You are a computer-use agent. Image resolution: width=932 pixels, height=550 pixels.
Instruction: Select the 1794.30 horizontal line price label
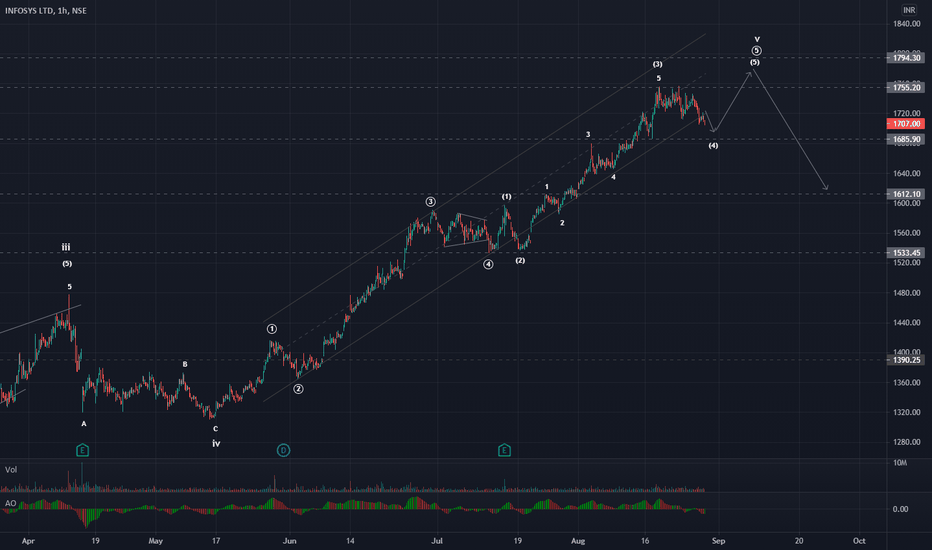(x=906, y=58)
